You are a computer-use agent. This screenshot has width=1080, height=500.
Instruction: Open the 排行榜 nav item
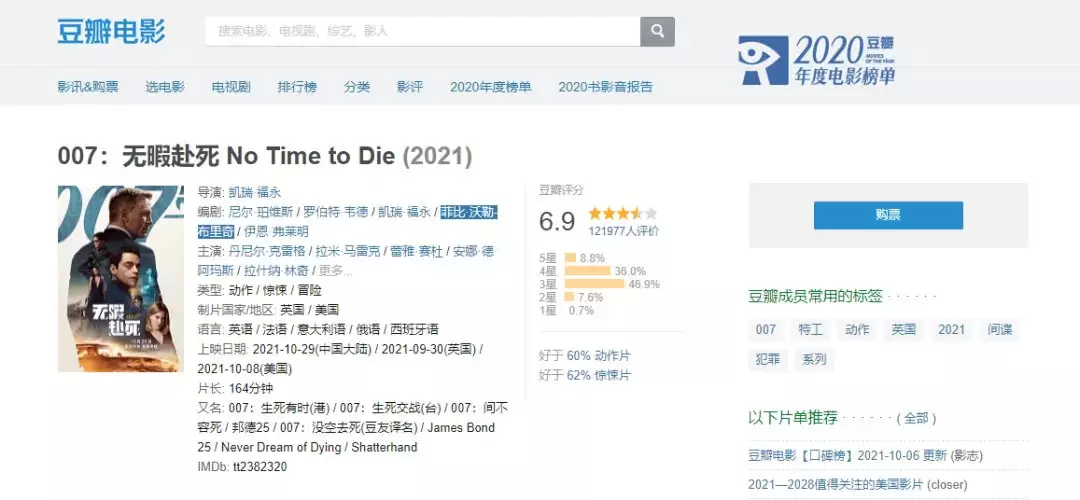298,87
